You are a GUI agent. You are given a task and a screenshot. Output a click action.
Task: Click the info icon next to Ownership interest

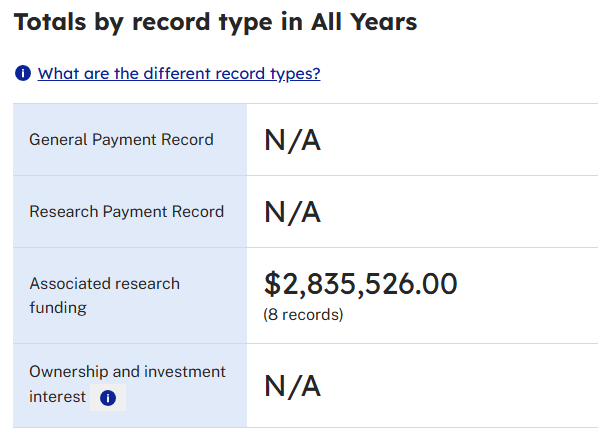[x=108, y=398]
